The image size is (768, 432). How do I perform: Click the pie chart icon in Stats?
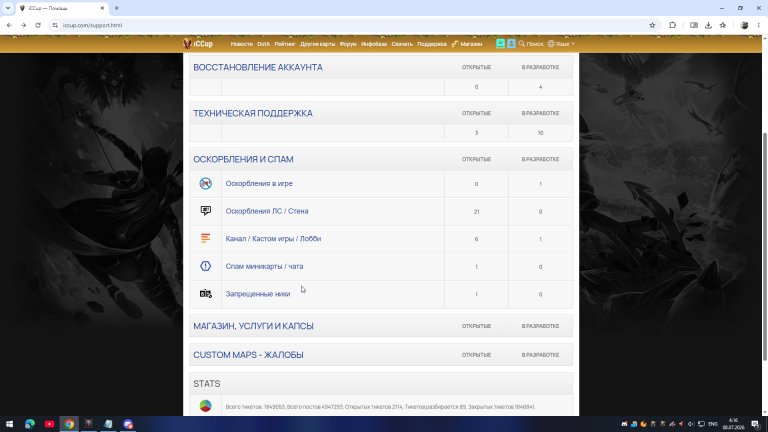tap(206, 406)
